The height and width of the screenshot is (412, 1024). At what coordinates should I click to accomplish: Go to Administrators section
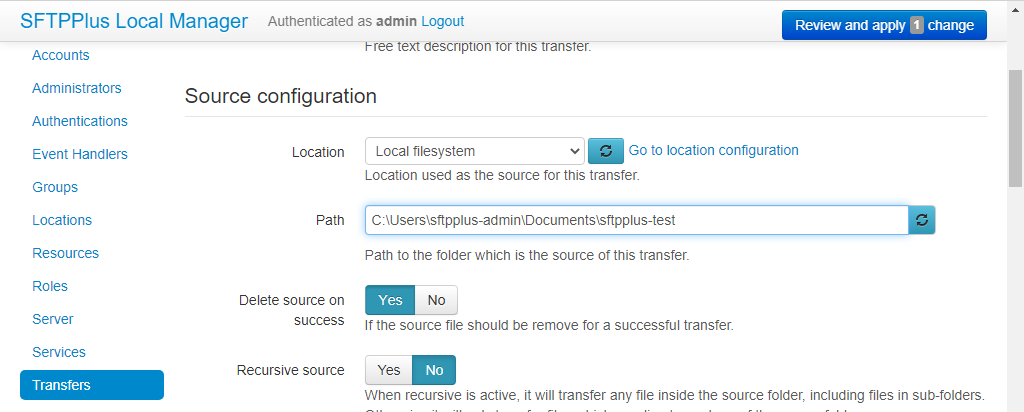point(76,88)
